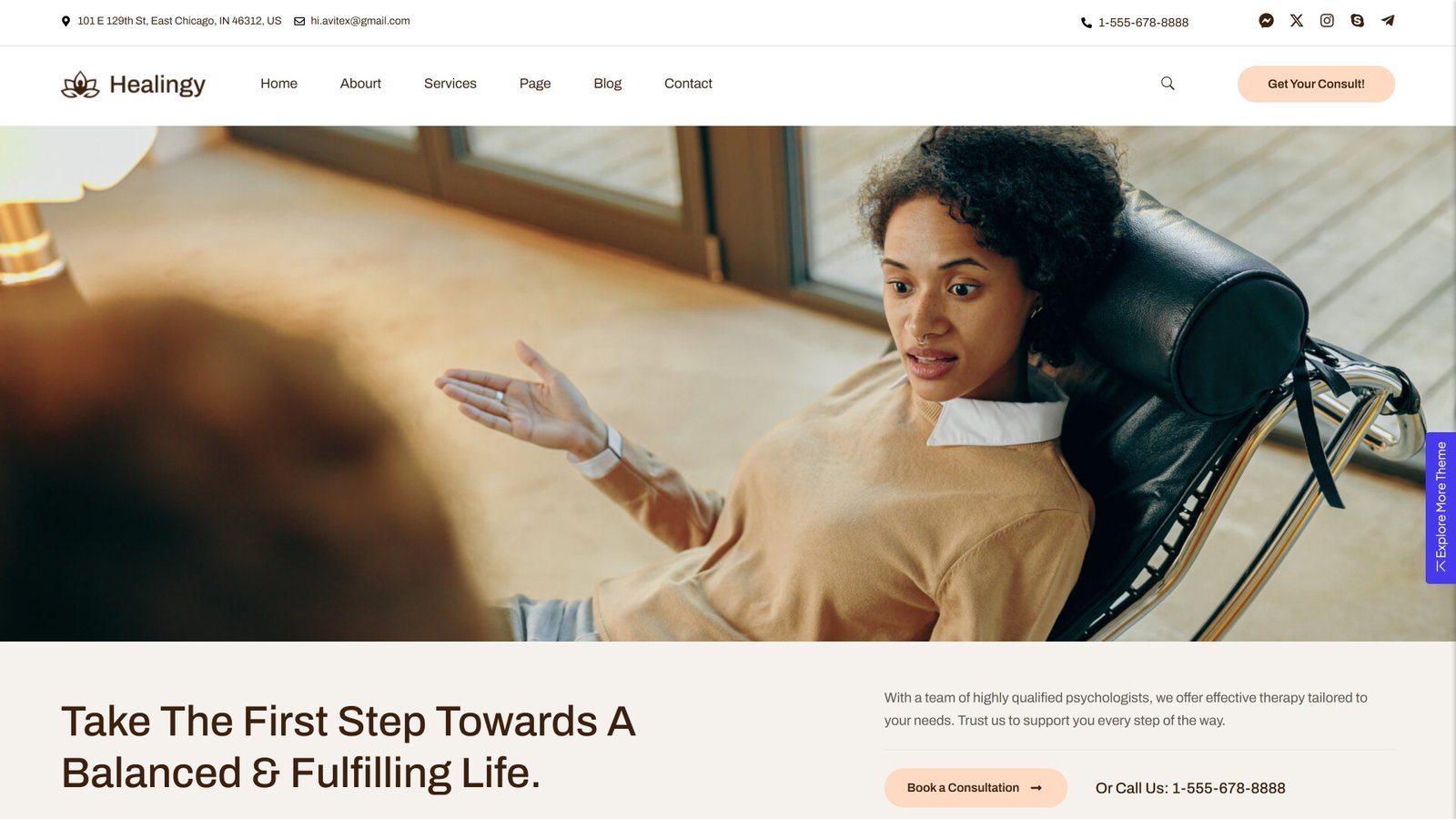Expand the Page menu
1456x819 pixels.
[x=535, y=84]
